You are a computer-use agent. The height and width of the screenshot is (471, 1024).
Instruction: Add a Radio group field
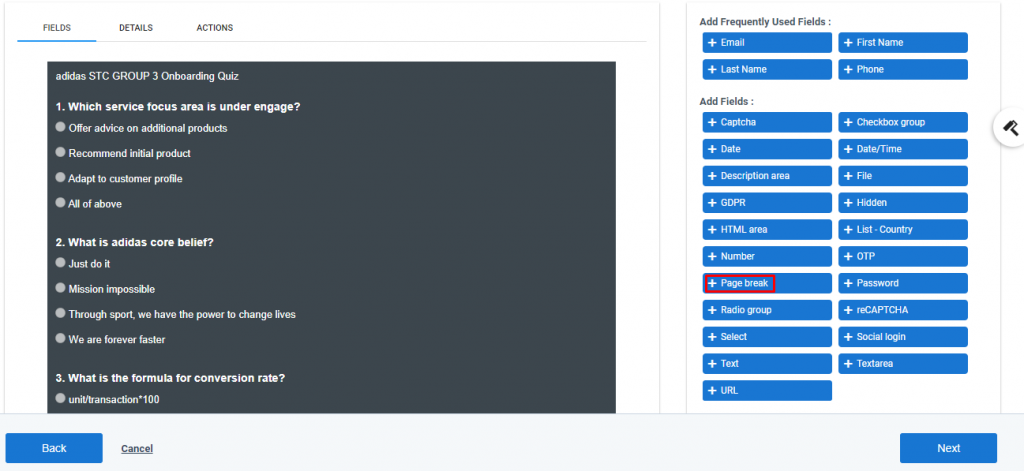pyautogui.click(x=767, y=310)
